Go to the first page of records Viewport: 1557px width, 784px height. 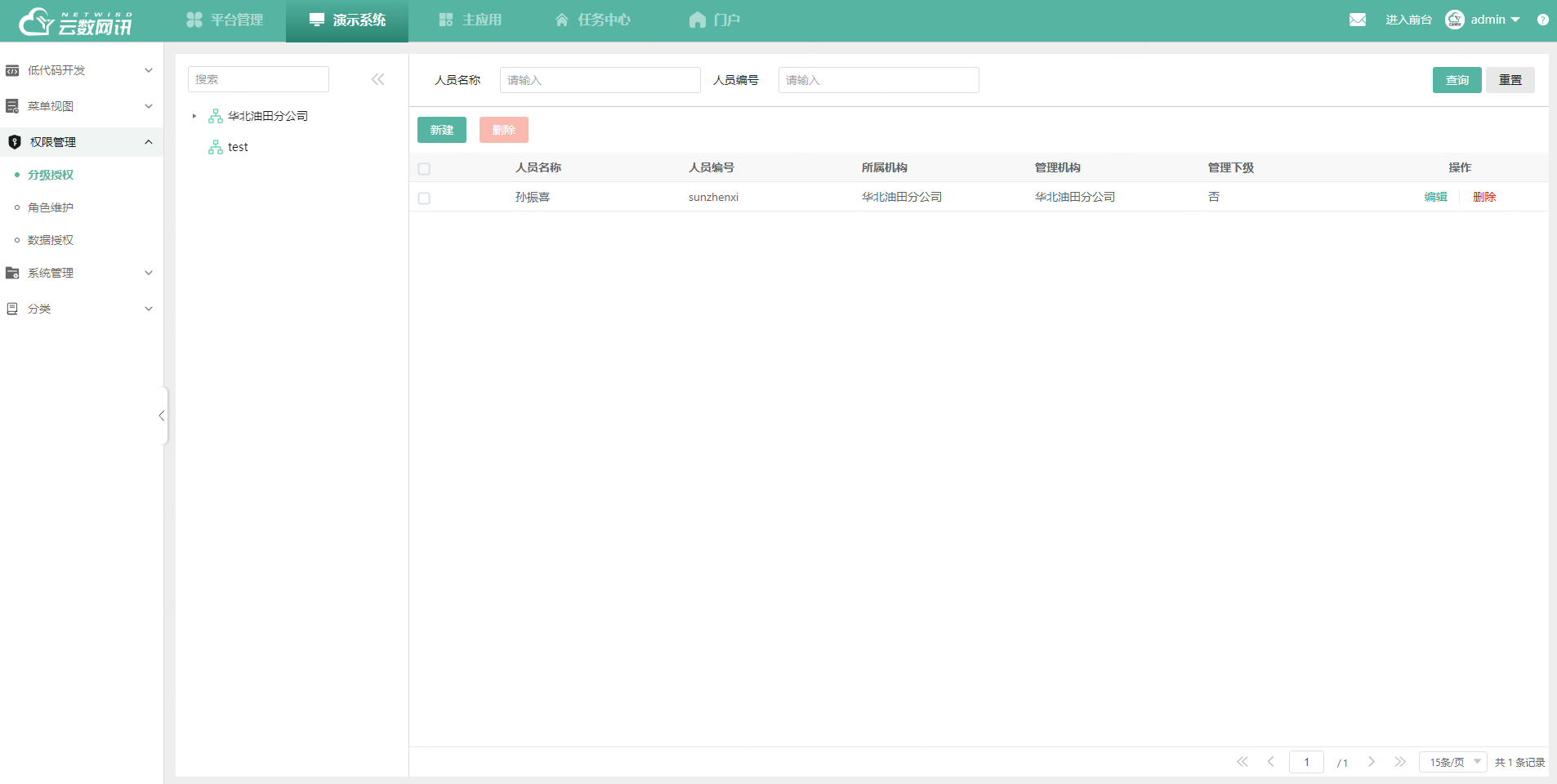click(1242, 762)
